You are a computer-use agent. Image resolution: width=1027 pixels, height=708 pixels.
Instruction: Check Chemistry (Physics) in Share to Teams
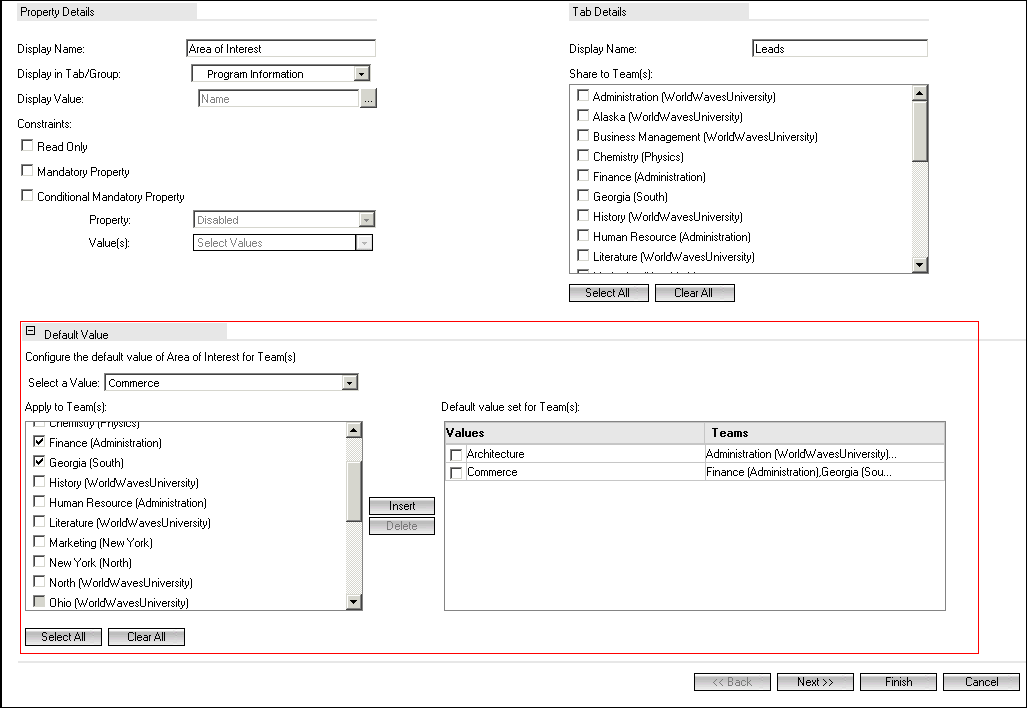pos(583,155)
